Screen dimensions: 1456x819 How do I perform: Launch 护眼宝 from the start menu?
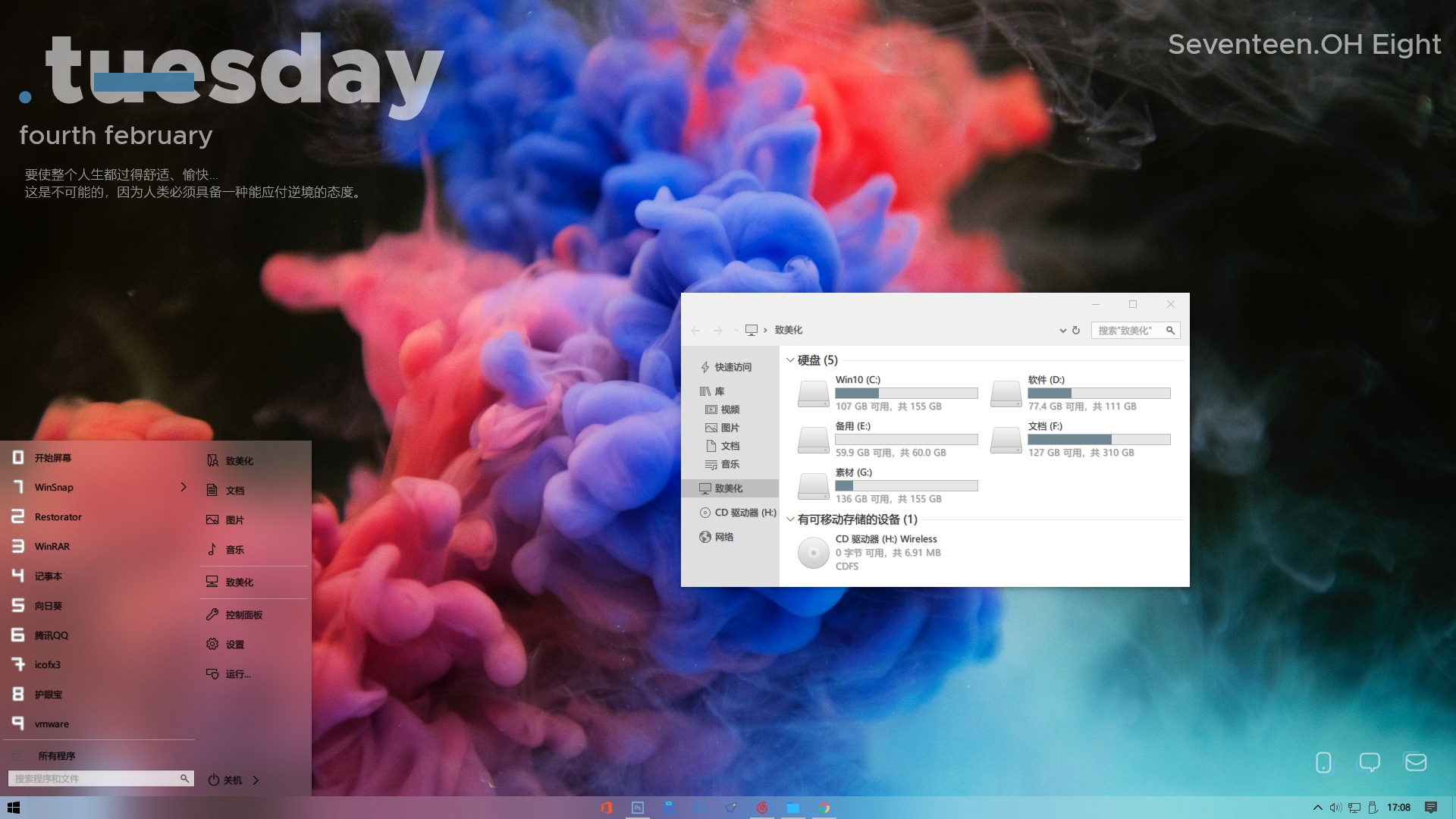click(x=99, y=695)
